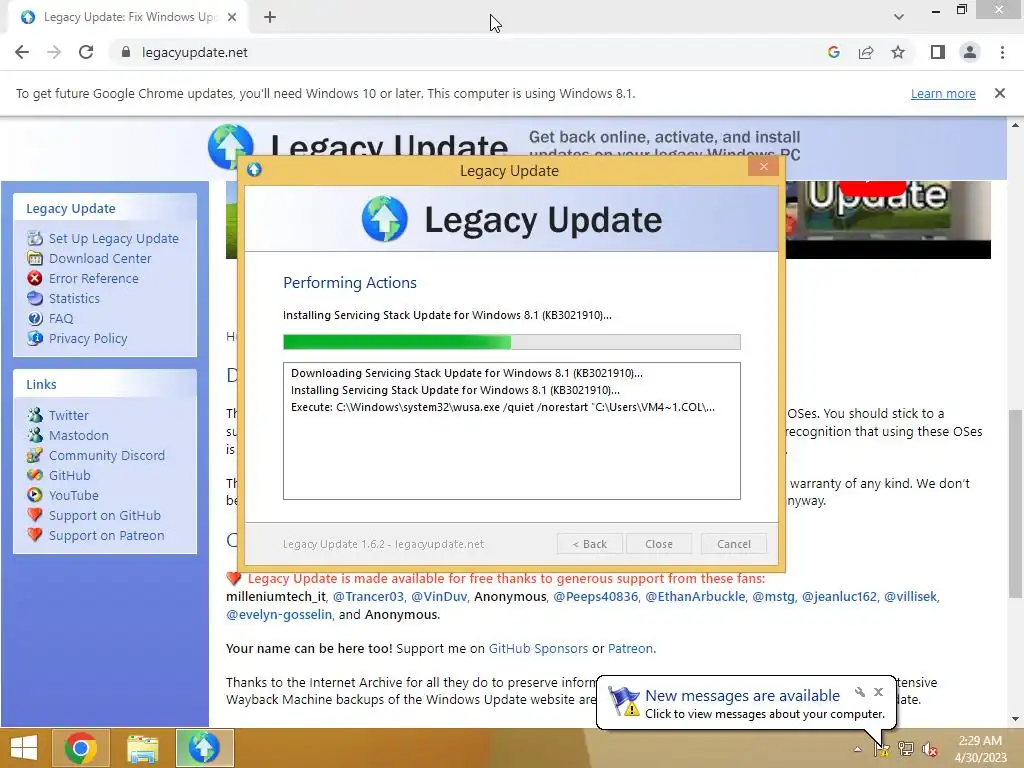Go back to previous page
The image size is (1024, 768).
pos(22,52)
